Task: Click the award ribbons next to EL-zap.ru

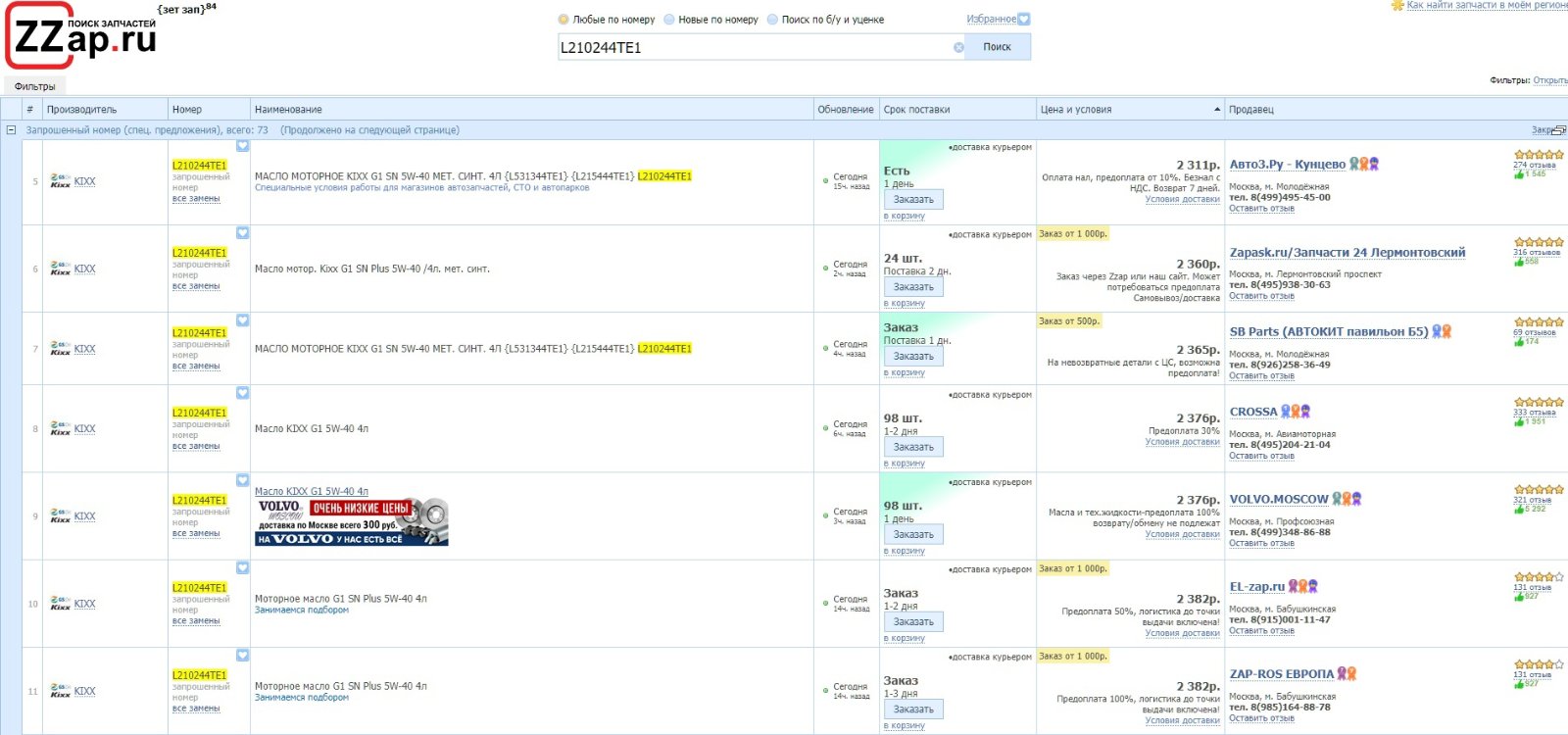Action: pyautogui.click(x=1303, y=586)
